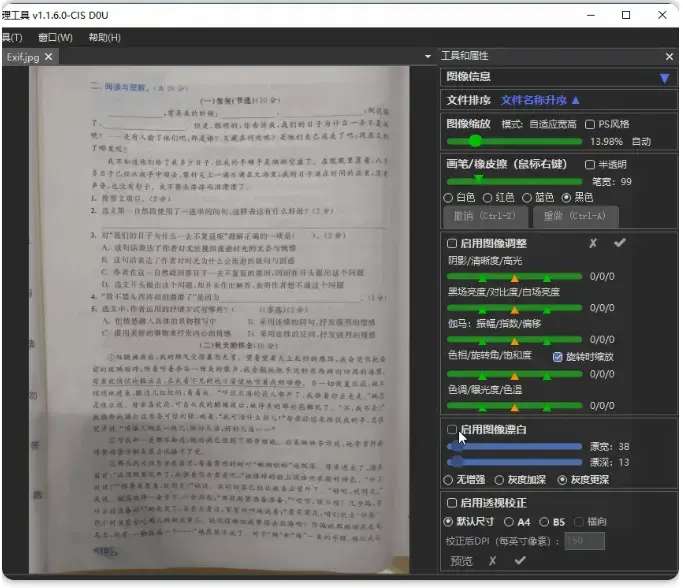The height and width of the screenshot is (588, 683).
Task: Enable the PS风格 checkbox
Action: 590,125
